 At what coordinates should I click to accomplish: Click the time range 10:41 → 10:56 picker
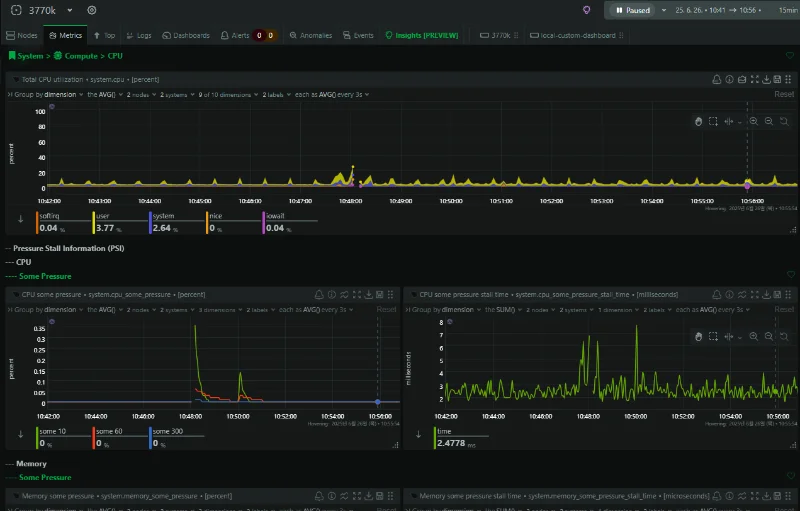point(718,10)
